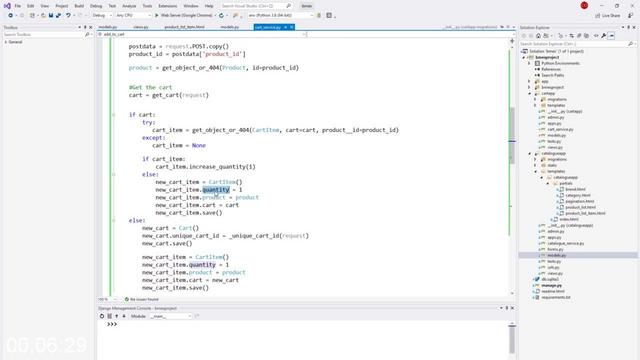This screenshot has width=640, height=360.
Task: Pin the cart_service.py tab
Action: [x=286, y=27]
